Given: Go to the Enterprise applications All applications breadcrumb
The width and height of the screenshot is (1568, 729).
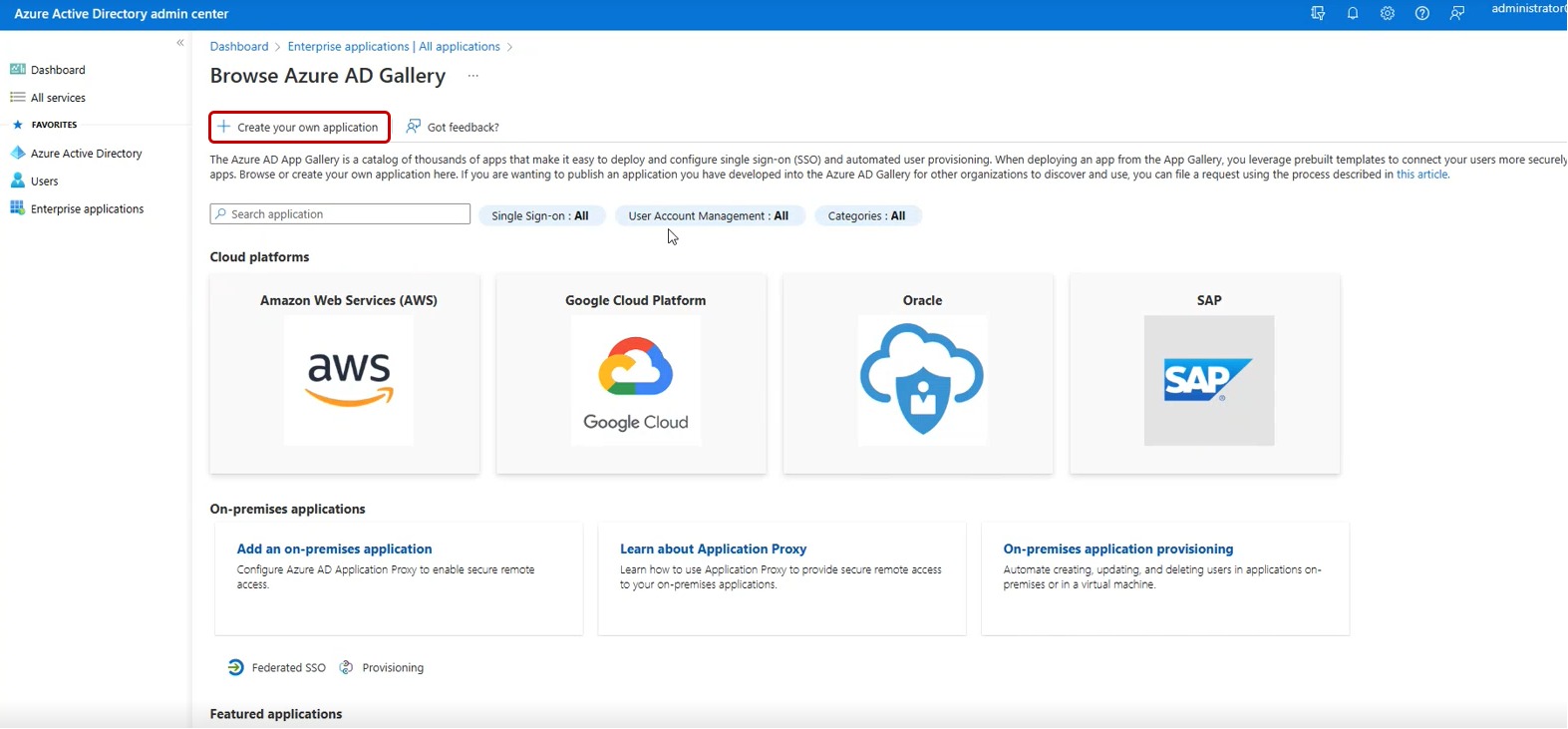Looking at the screenshot, I should (x=394, y=47).
